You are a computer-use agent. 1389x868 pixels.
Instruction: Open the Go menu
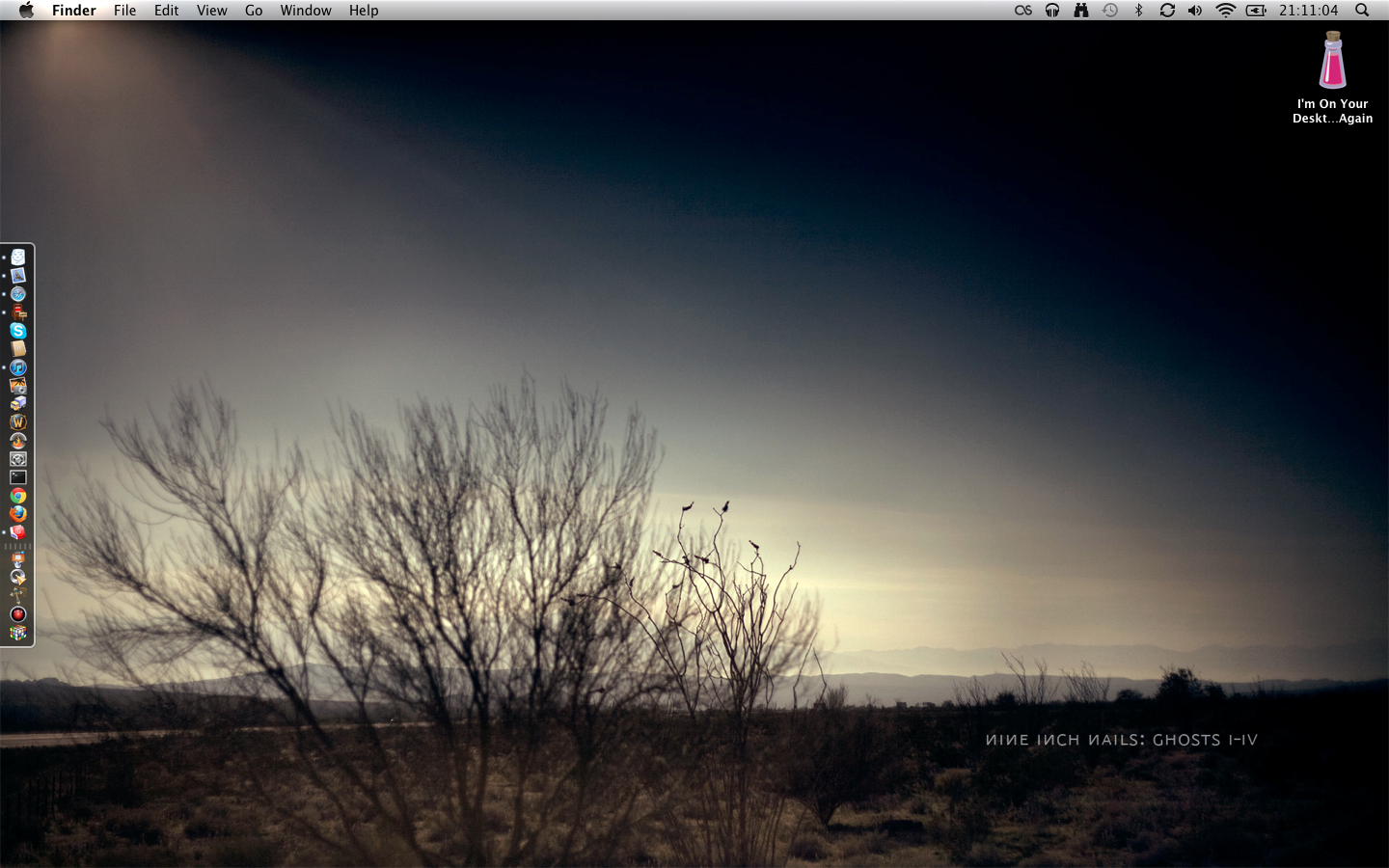coord(254,11)
